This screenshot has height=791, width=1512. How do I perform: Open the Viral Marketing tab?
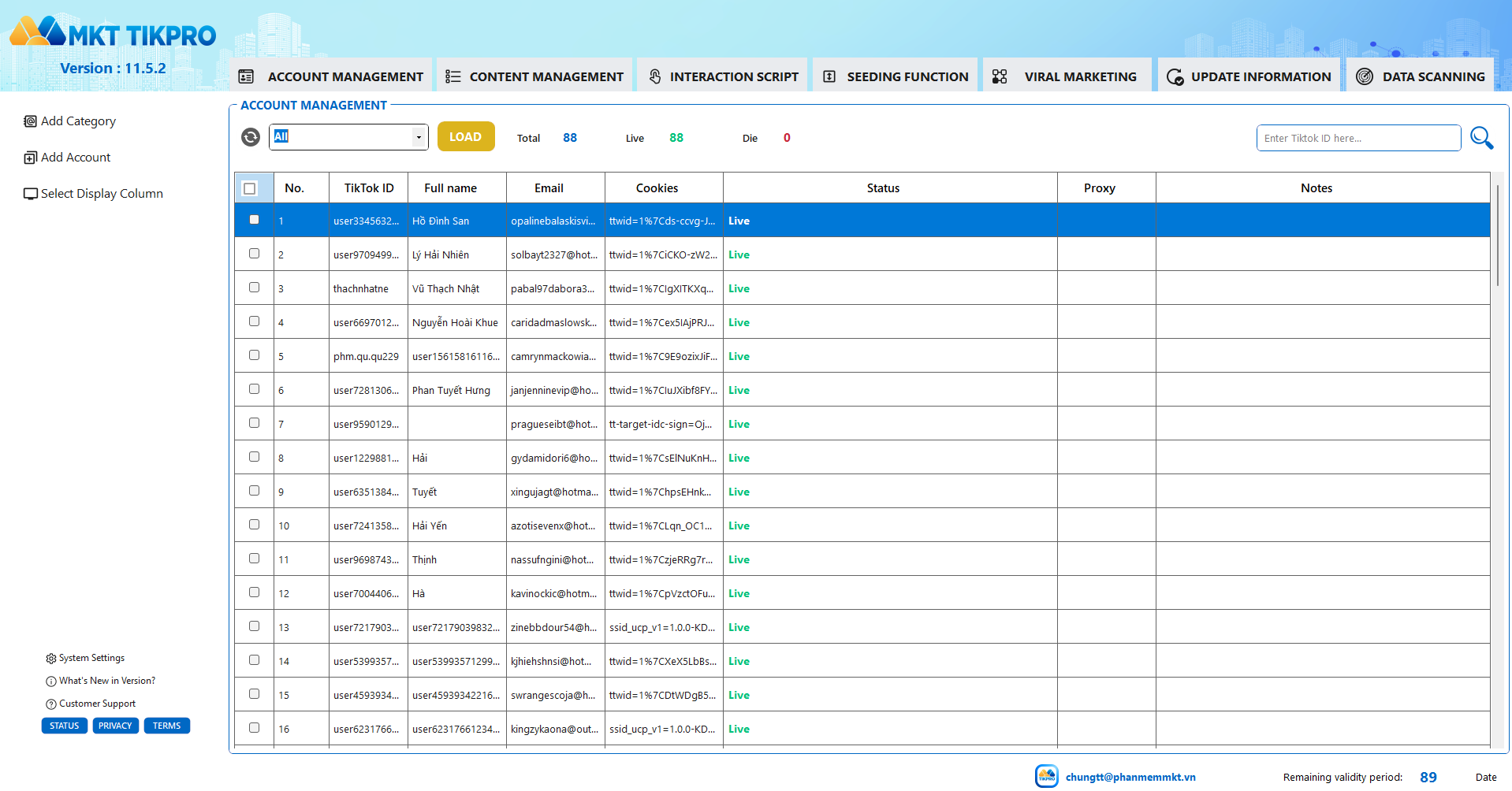tap(1067, 76)
